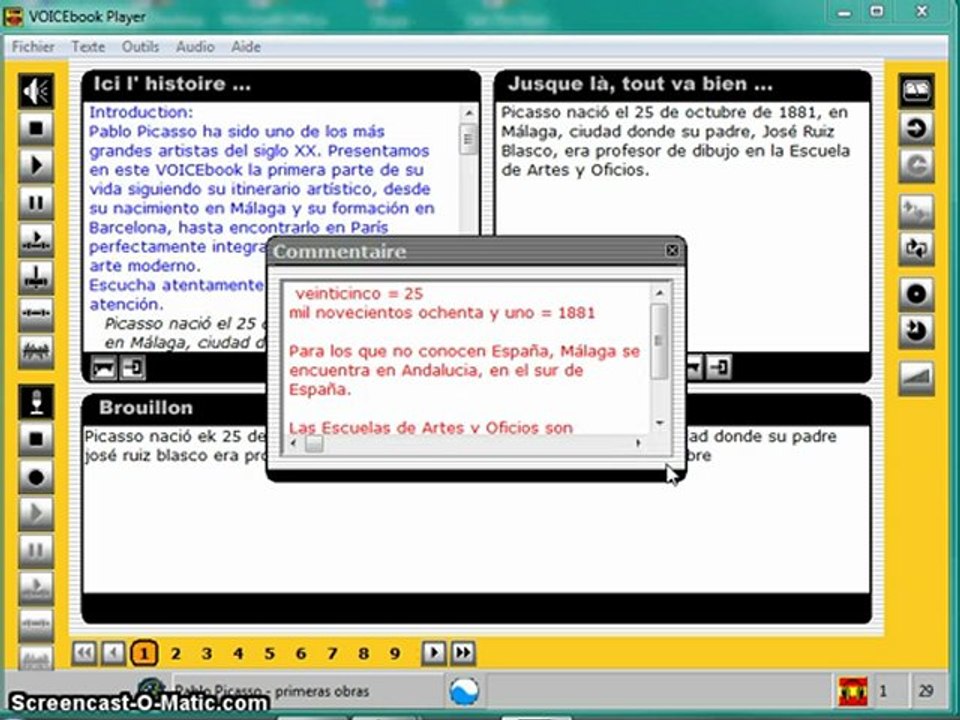Viewport: 960px width, 720px height.
Task: Click the greyed-out pause button in recording toolbar
Action: point(36,550)
